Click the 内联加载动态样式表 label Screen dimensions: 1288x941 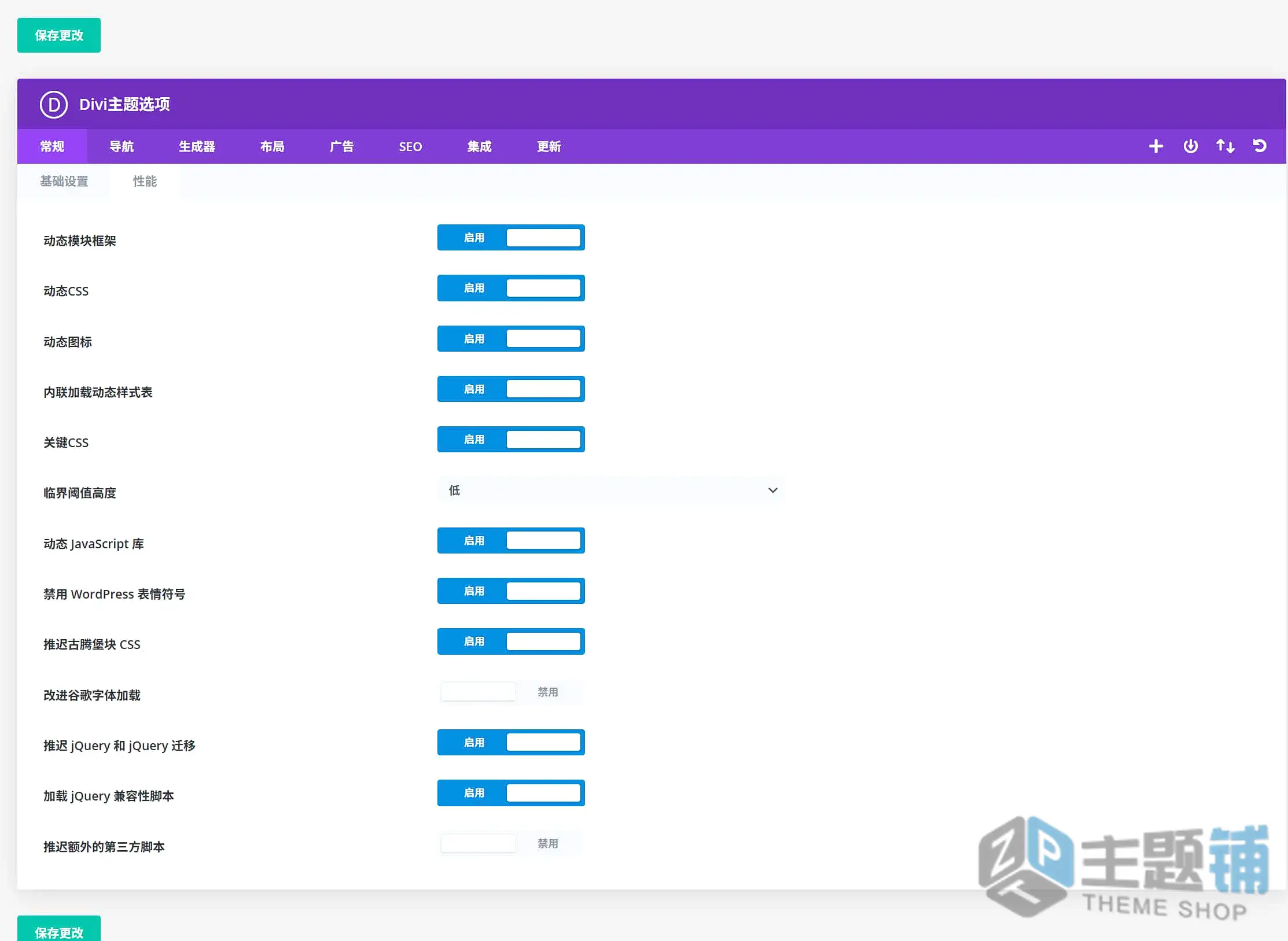[x=98, y=392]
